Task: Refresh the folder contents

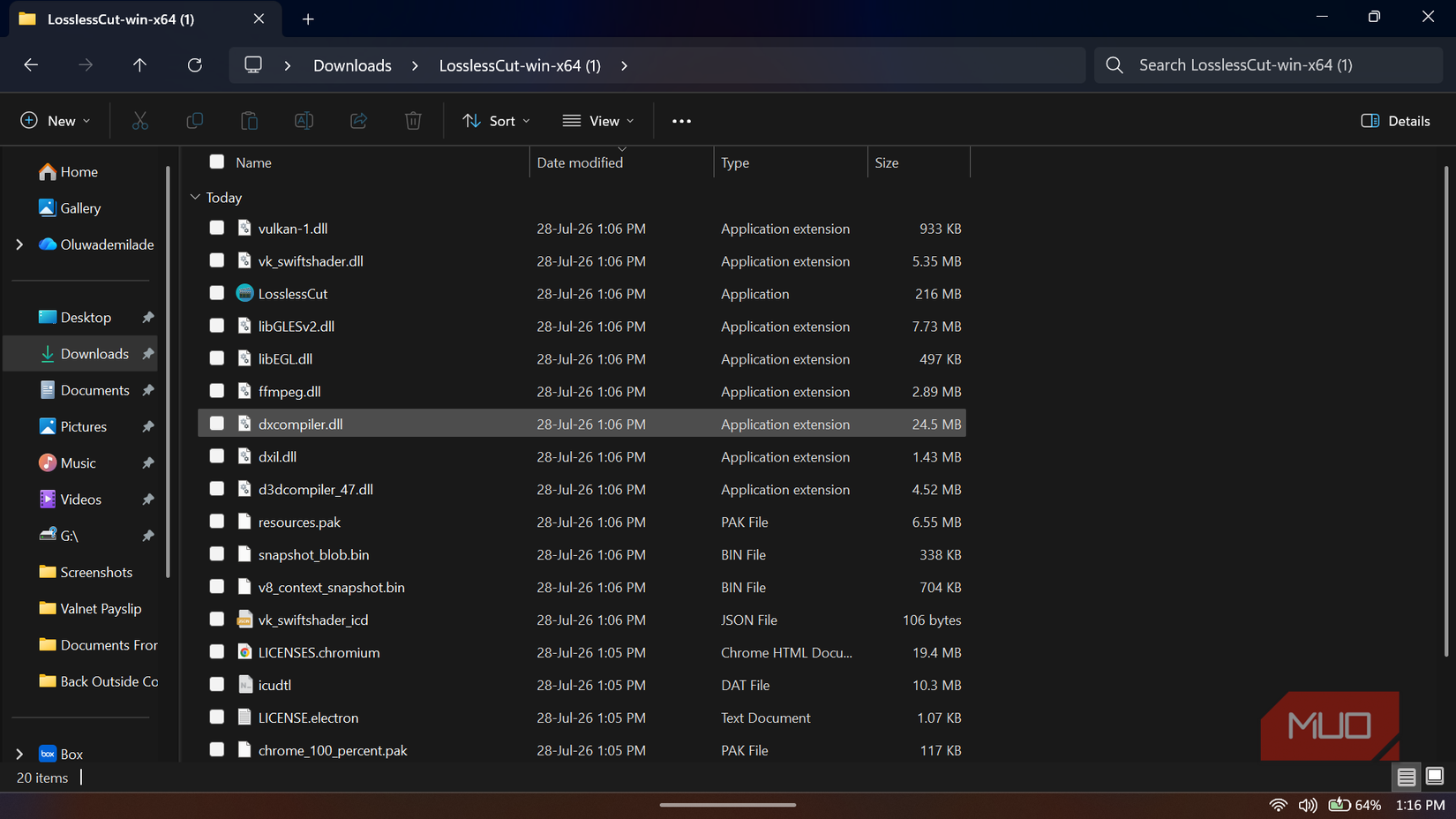Action: [x=195, y=65]
